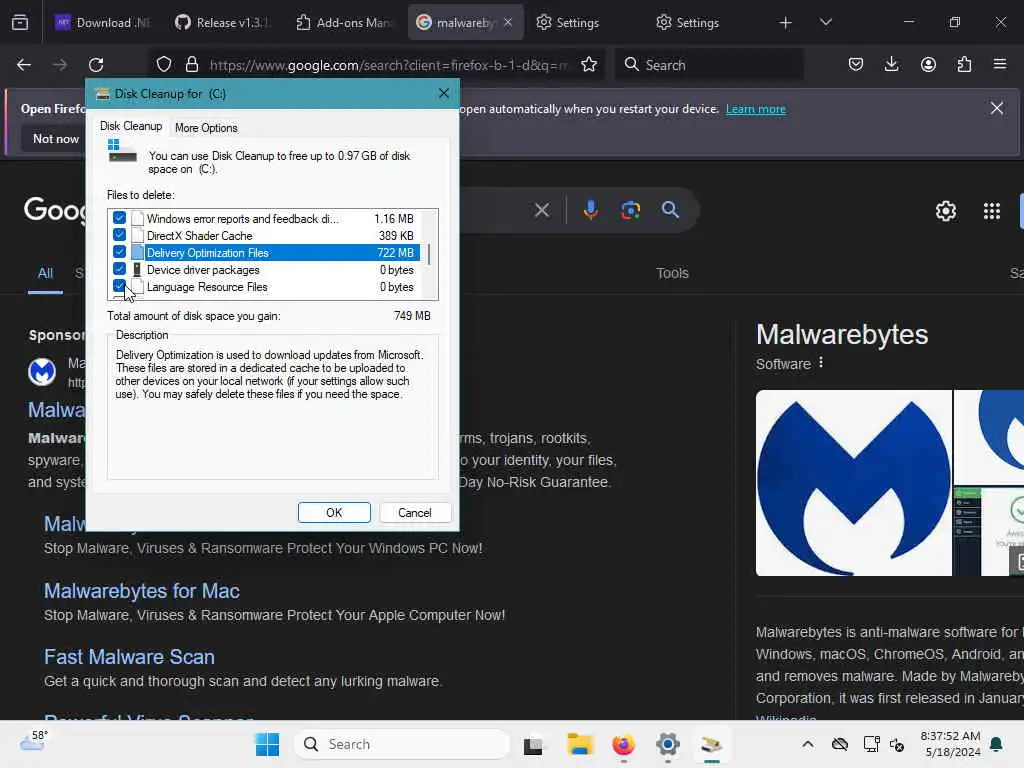The height and width of the screenshot is (768, 1024).
Task: Go back using the browser back arrow
Action: pos(24,65)
